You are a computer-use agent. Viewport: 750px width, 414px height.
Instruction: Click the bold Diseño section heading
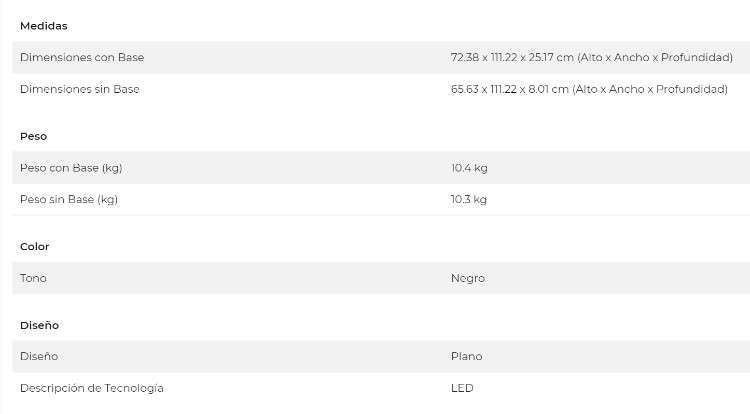point(39,325)
